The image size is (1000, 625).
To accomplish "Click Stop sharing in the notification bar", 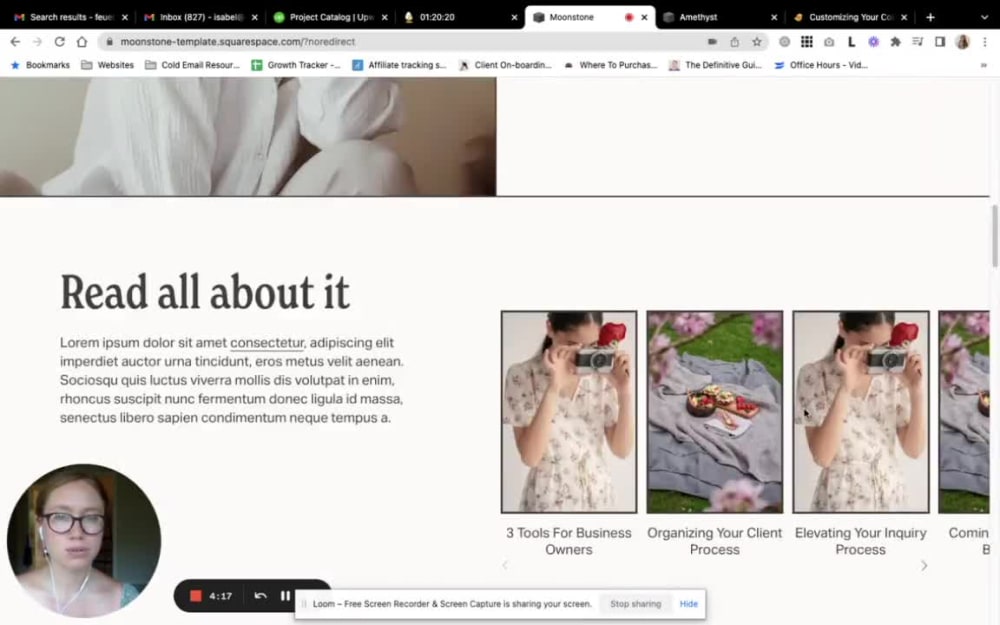I will pyautogui.click(x=636, y=603).
